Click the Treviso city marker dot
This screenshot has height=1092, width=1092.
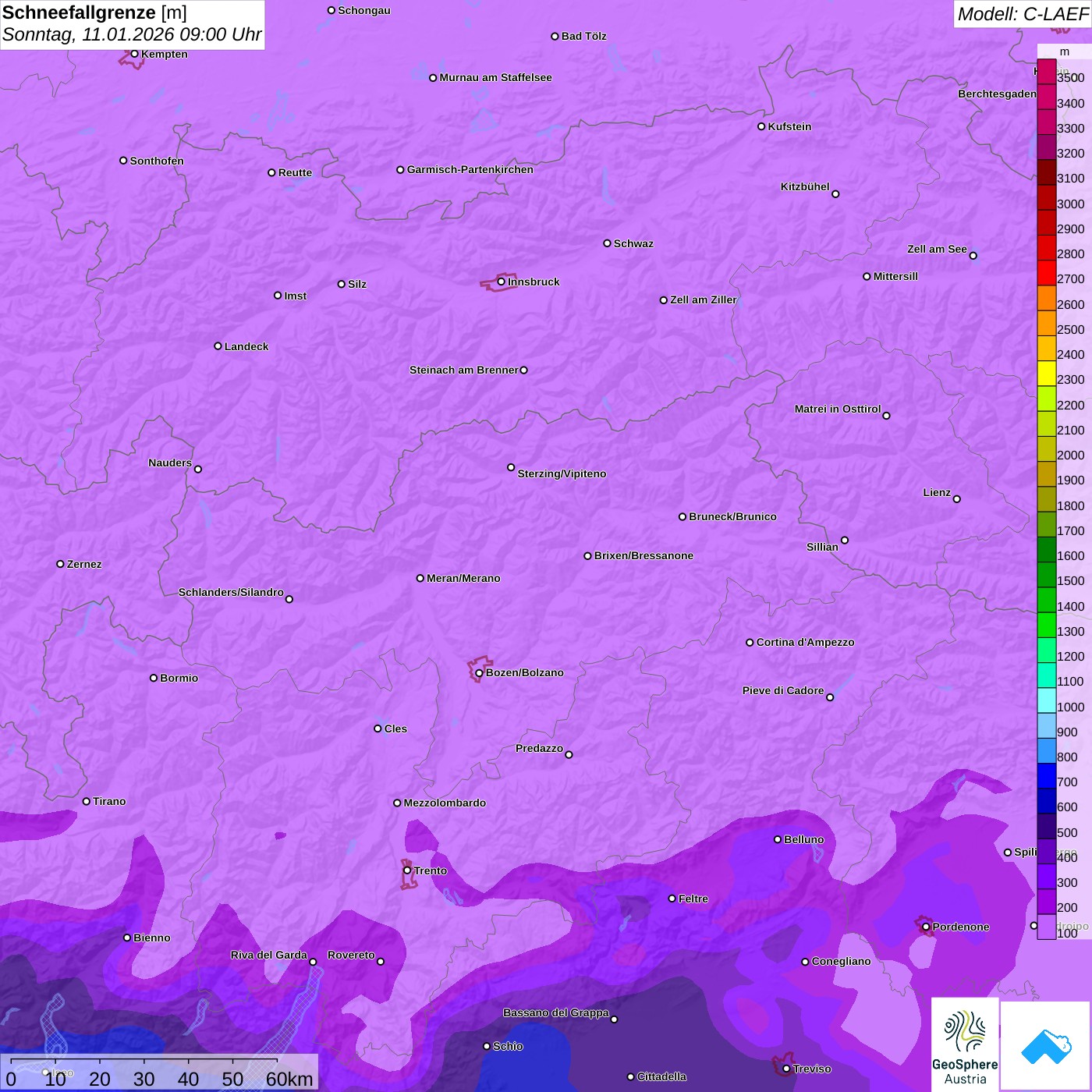pyautogui.click(x=786, y=1069)
